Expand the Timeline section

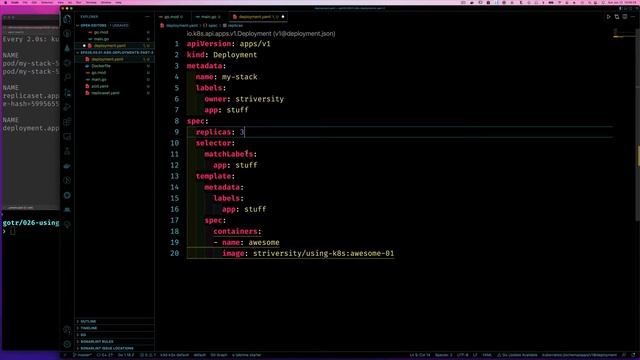(115, 328)
